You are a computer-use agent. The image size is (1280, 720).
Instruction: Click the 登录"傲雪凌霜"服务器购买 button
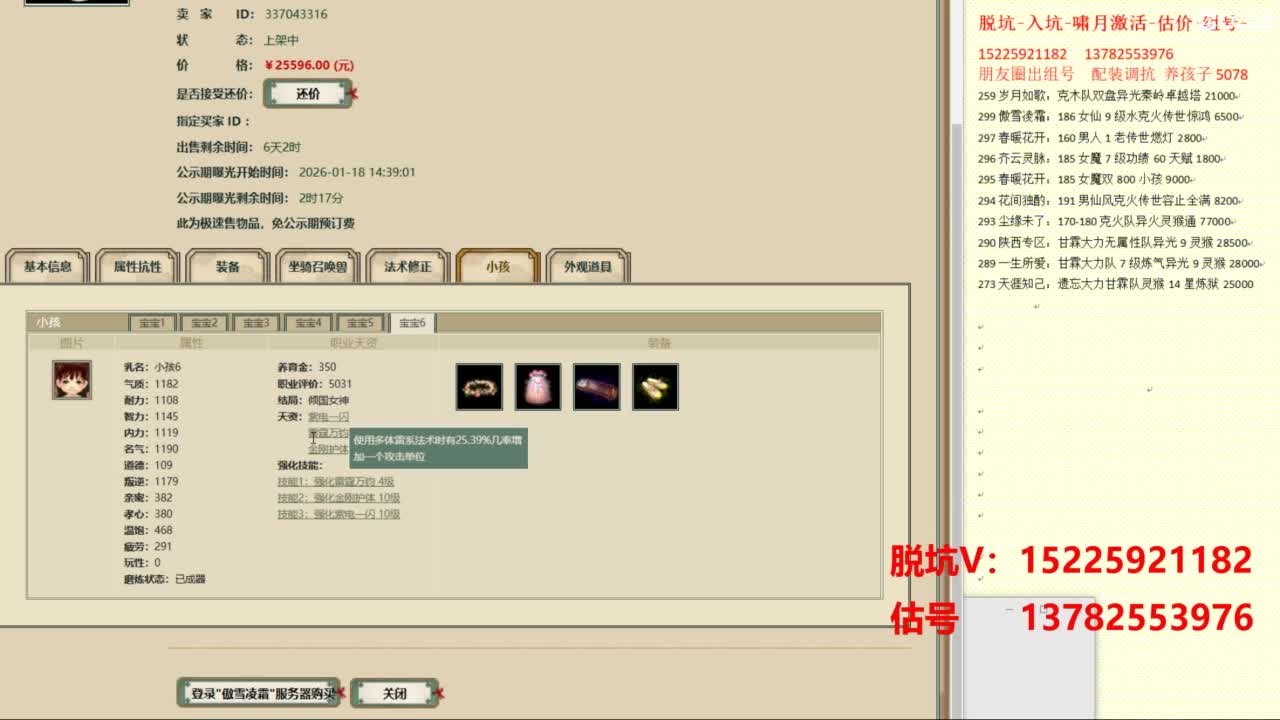pos(258,693)
